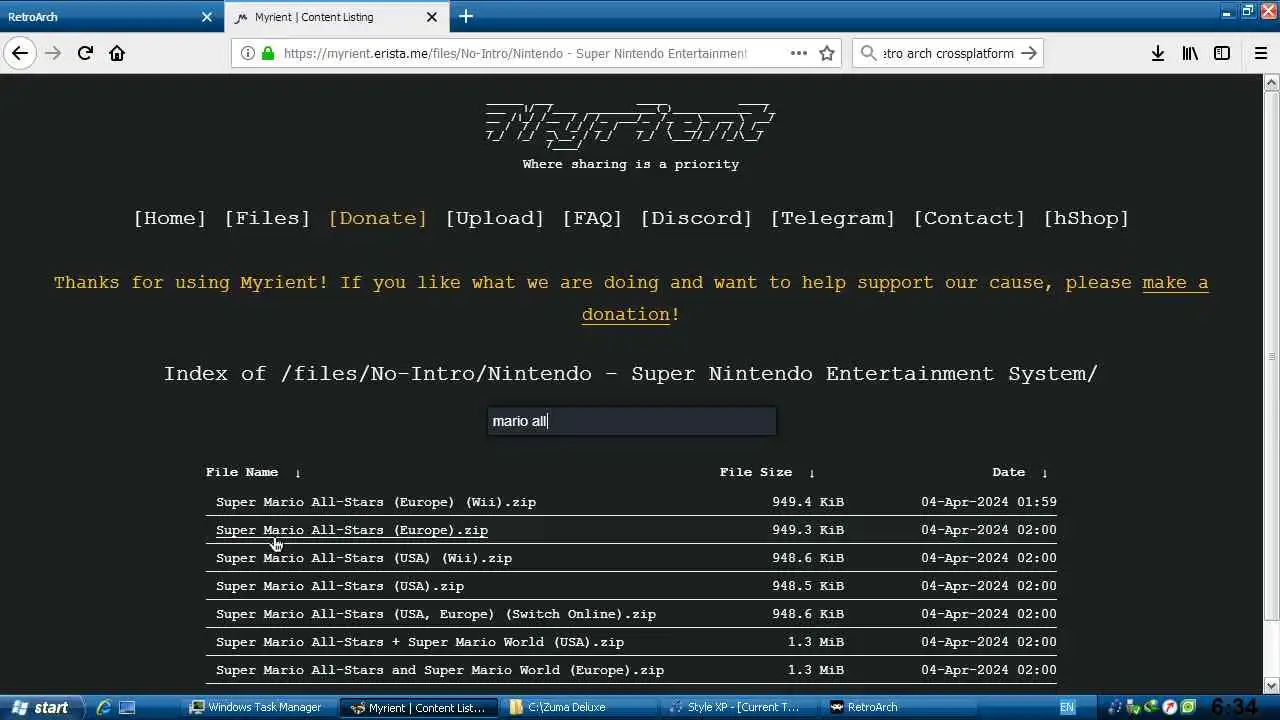Reload the current page
Image resolution: width=1280 pixels, height=720 pixels.
tap(85, 53)
